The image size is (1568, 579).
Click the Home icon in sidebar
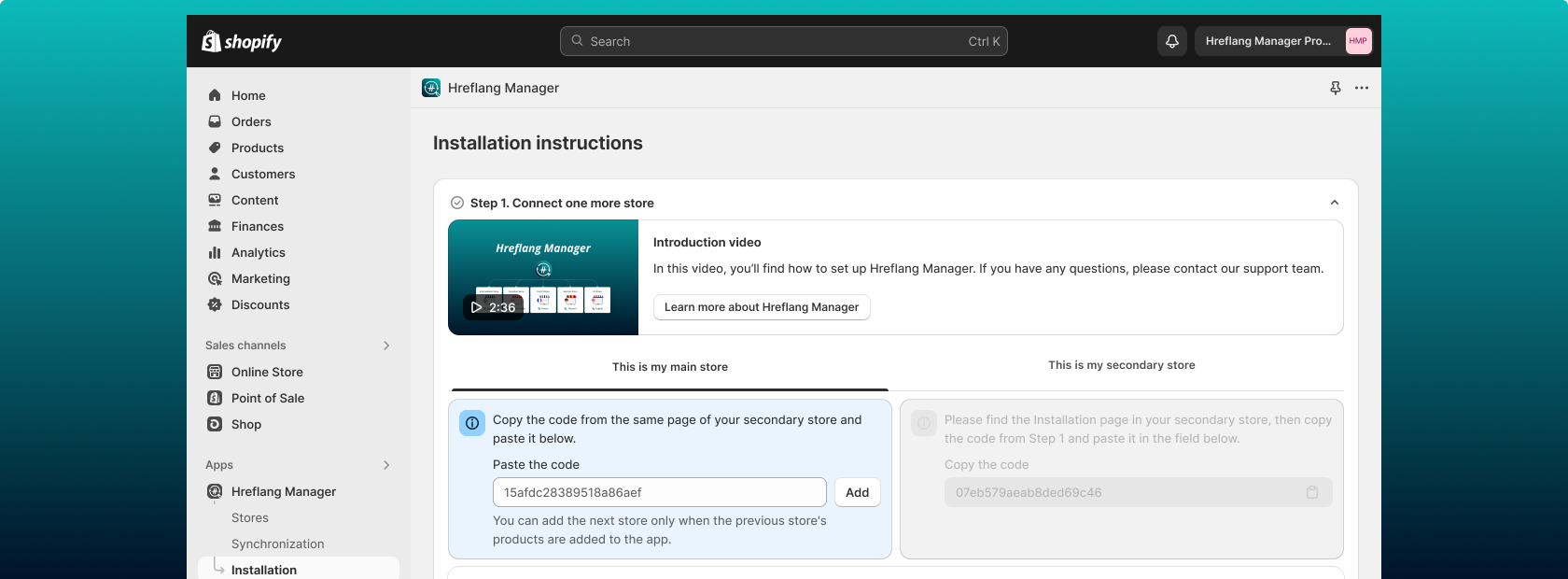(215, 95)
